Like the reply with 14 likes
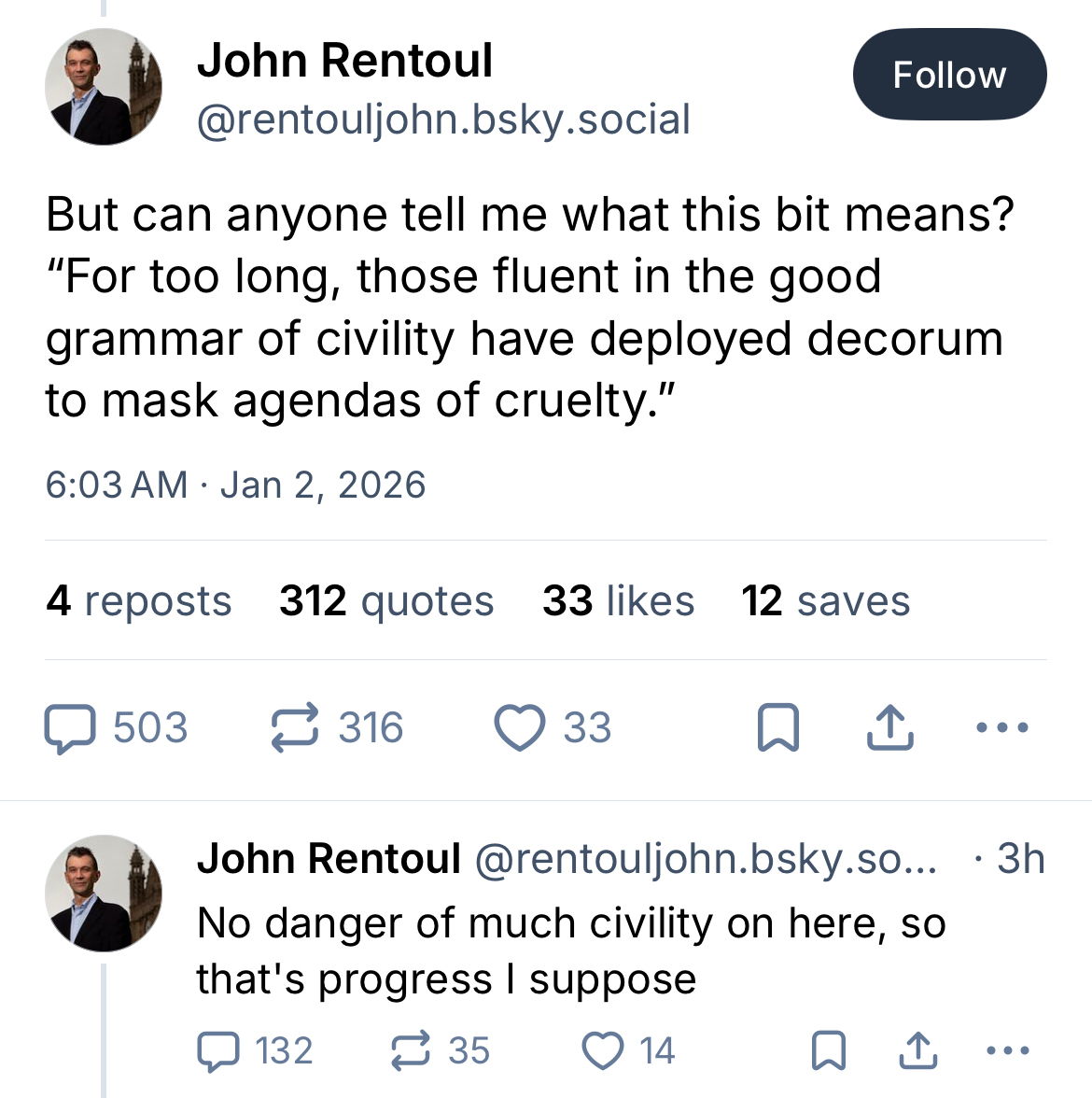 (603, 1051)
